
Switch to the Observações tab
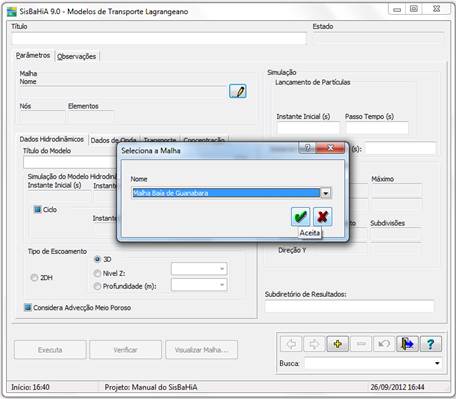tap(76, 56)
